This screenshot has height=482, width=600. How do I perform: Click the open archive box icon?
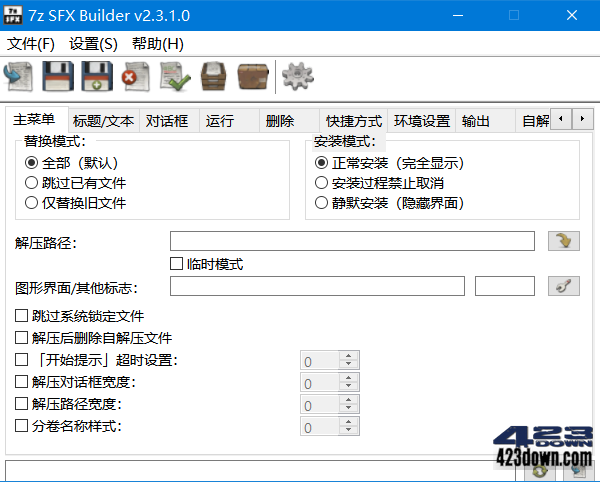pyautogui.click(x=212, y=76)
